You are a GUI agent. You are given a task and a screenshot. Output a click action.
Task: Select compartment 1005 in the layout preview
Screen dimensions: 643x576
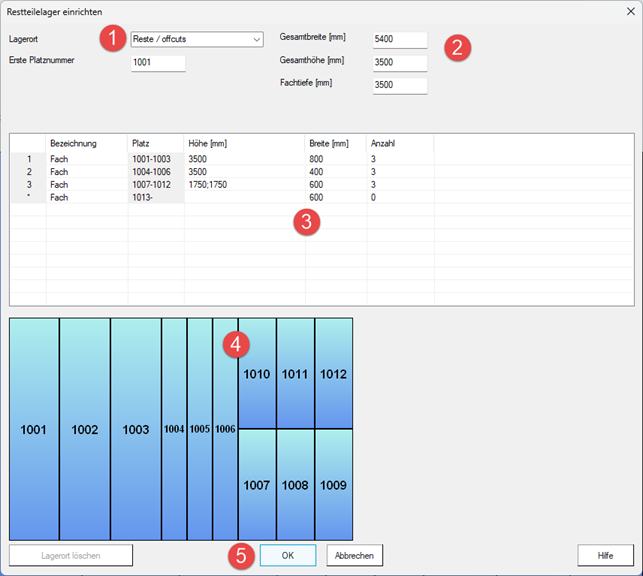tap(200, 429)
